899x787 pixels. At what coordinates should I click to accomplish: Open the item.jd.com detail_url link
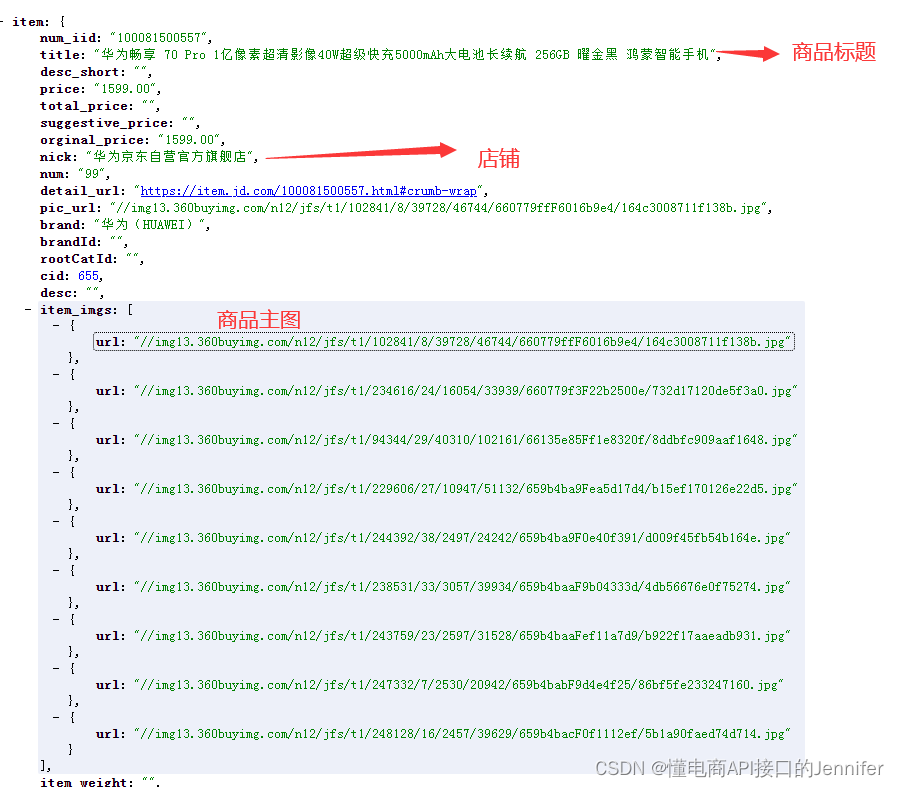click(308, 191)
